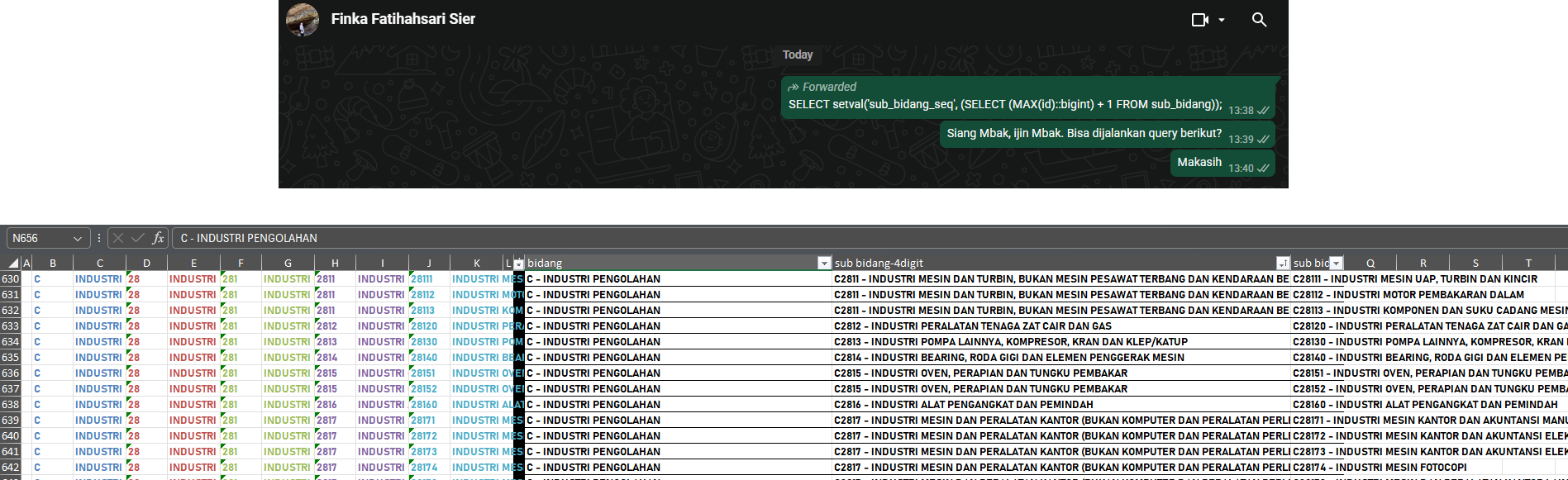Open the bidang column filter dropdown
Screen dimensions: 1568x480
[823, 264]
